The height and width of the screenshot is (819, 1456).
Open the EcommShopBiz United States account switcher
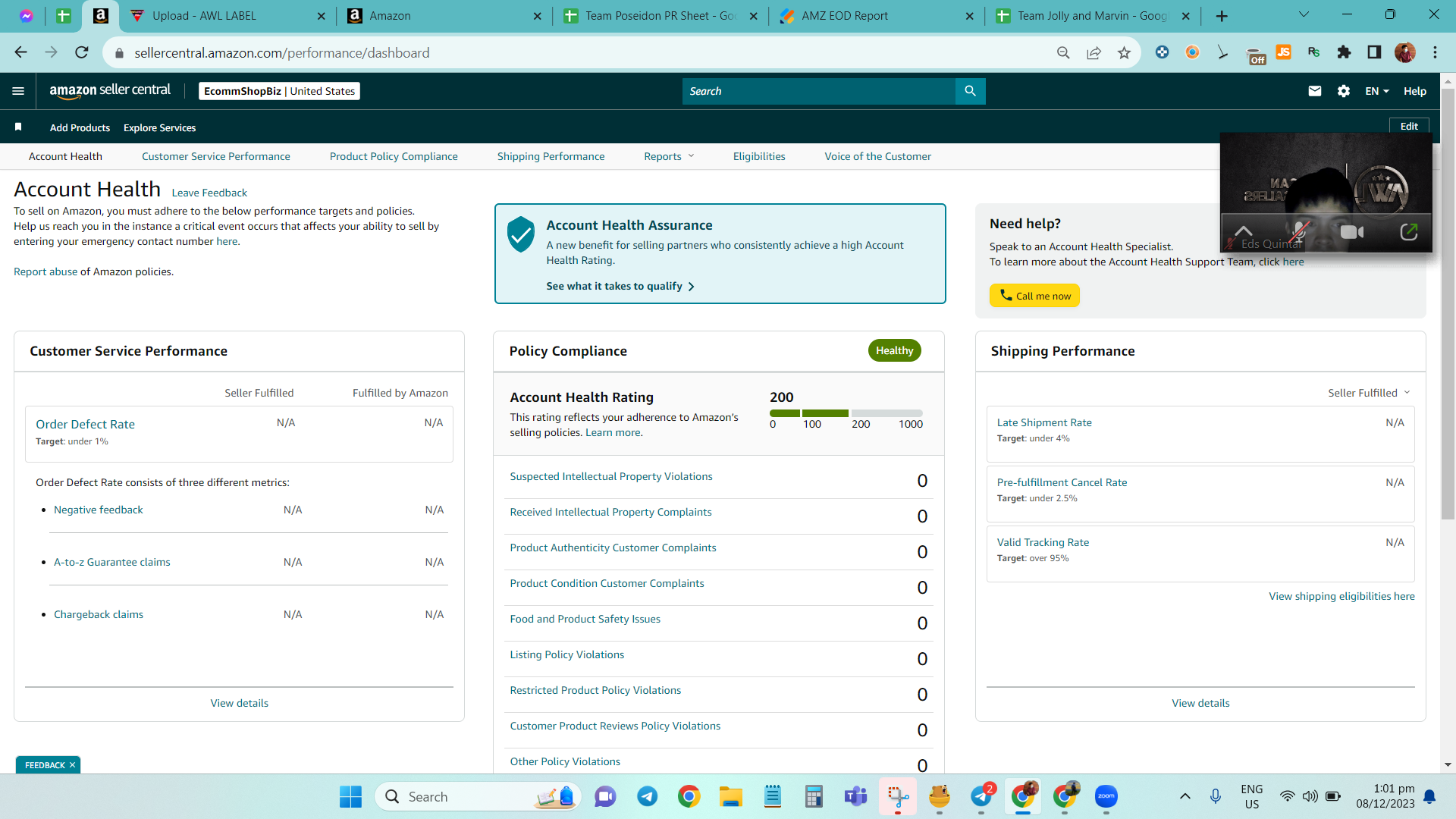(x=279, y=91)
